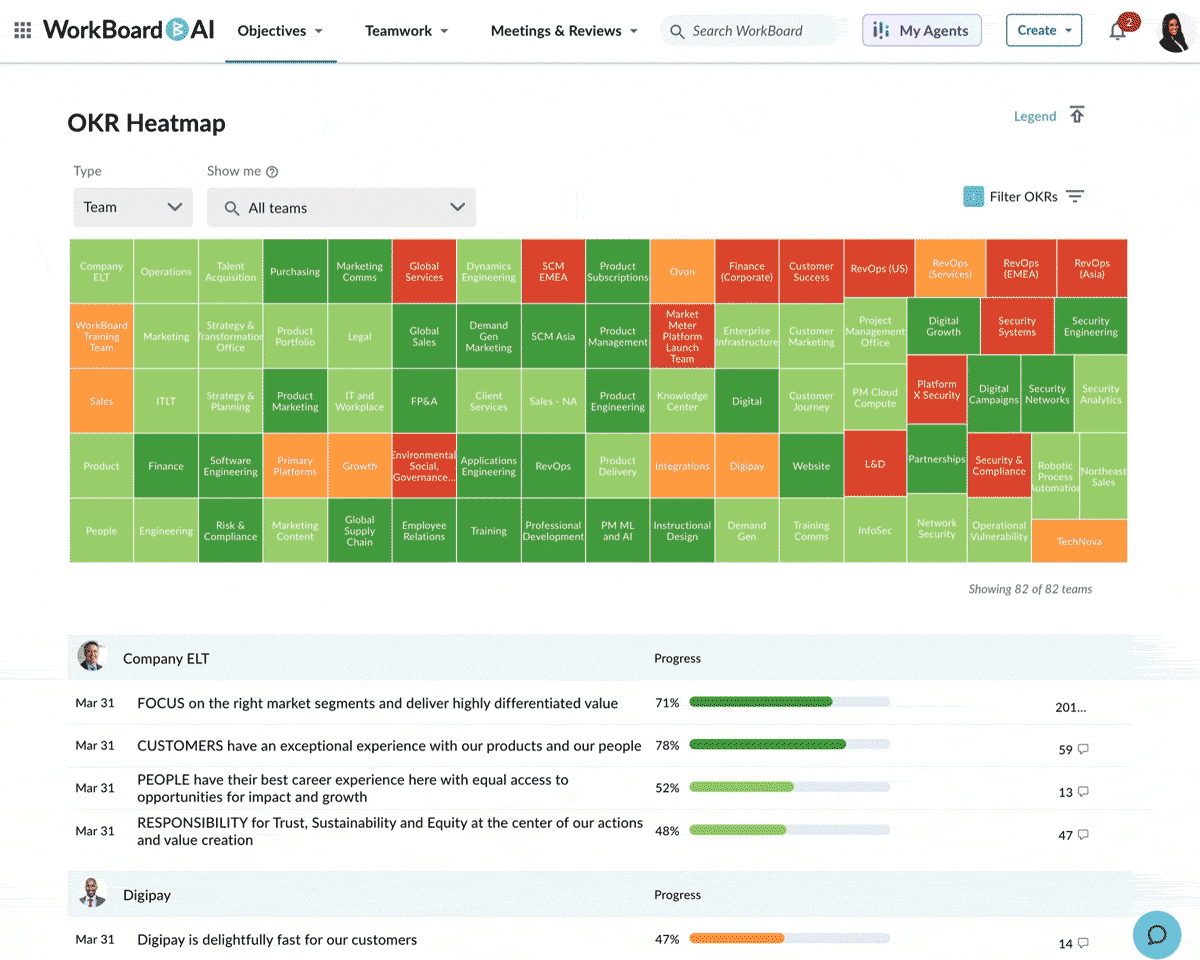
Task: Click the Digipay owner avatar
Action: [93, 893]
